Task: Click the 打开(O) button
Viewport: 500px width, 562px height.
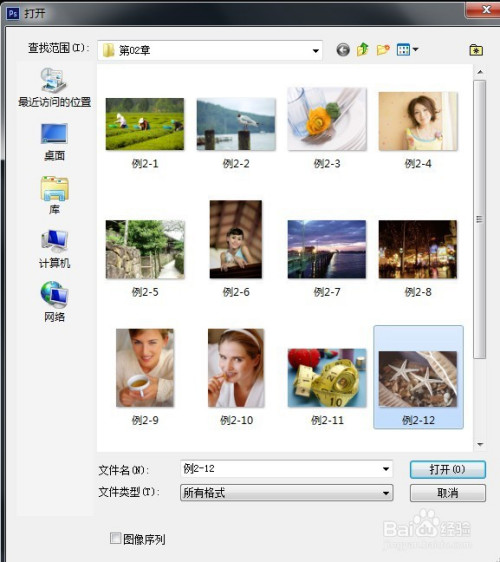Action: pyautogui.click(x=448, y=470)
